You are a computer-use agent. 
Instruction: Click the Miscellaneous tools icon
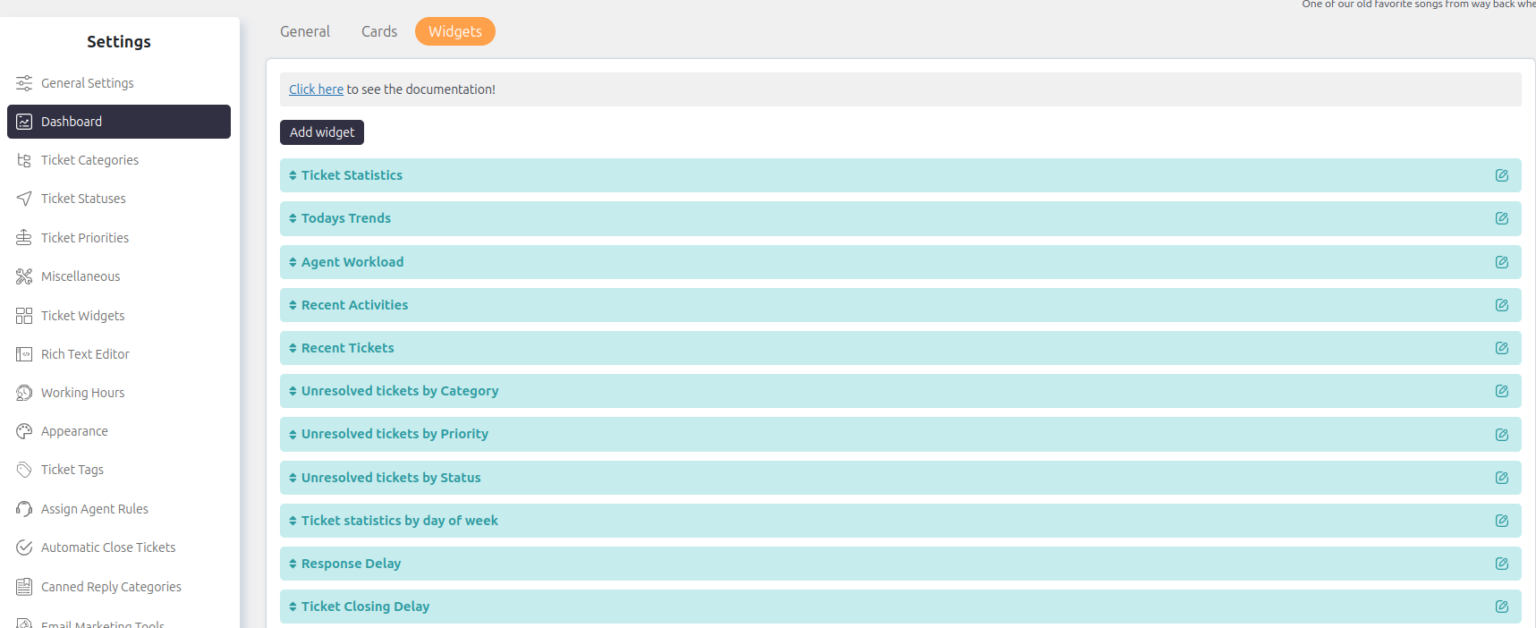22,276
